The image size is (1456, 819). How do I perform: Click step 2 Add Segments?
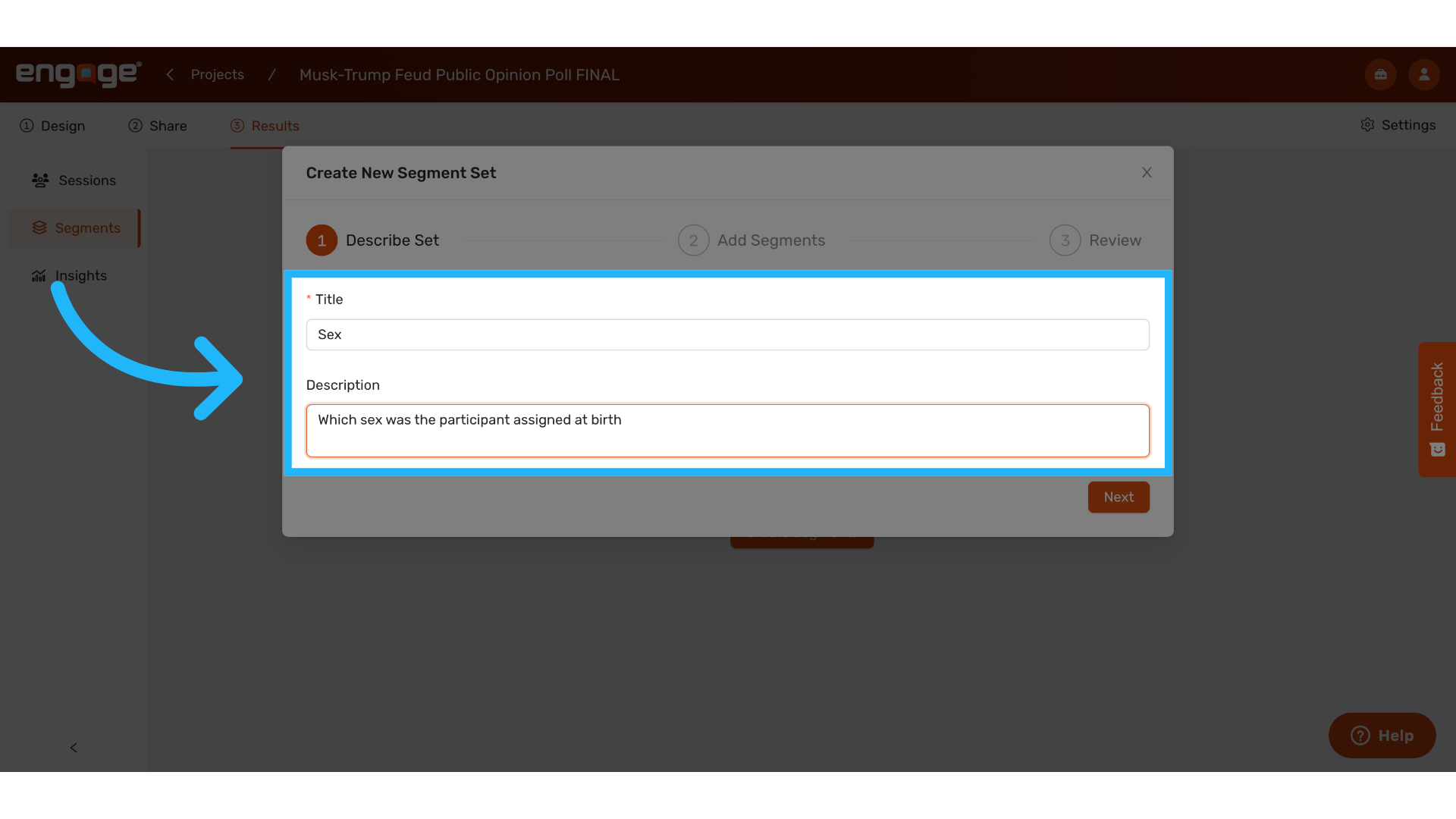[752, 240]
